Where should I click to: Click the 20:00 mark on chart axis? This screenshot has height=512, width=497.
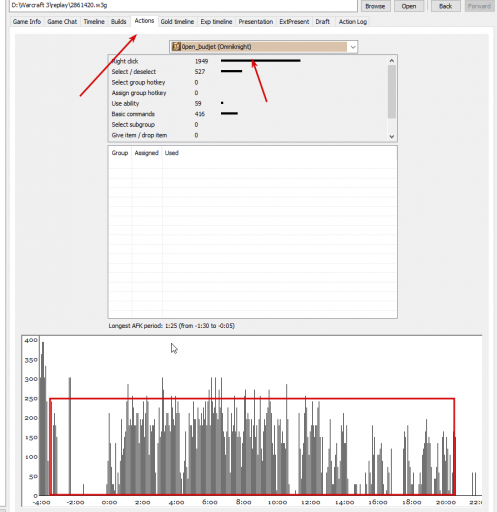[446, 502]
